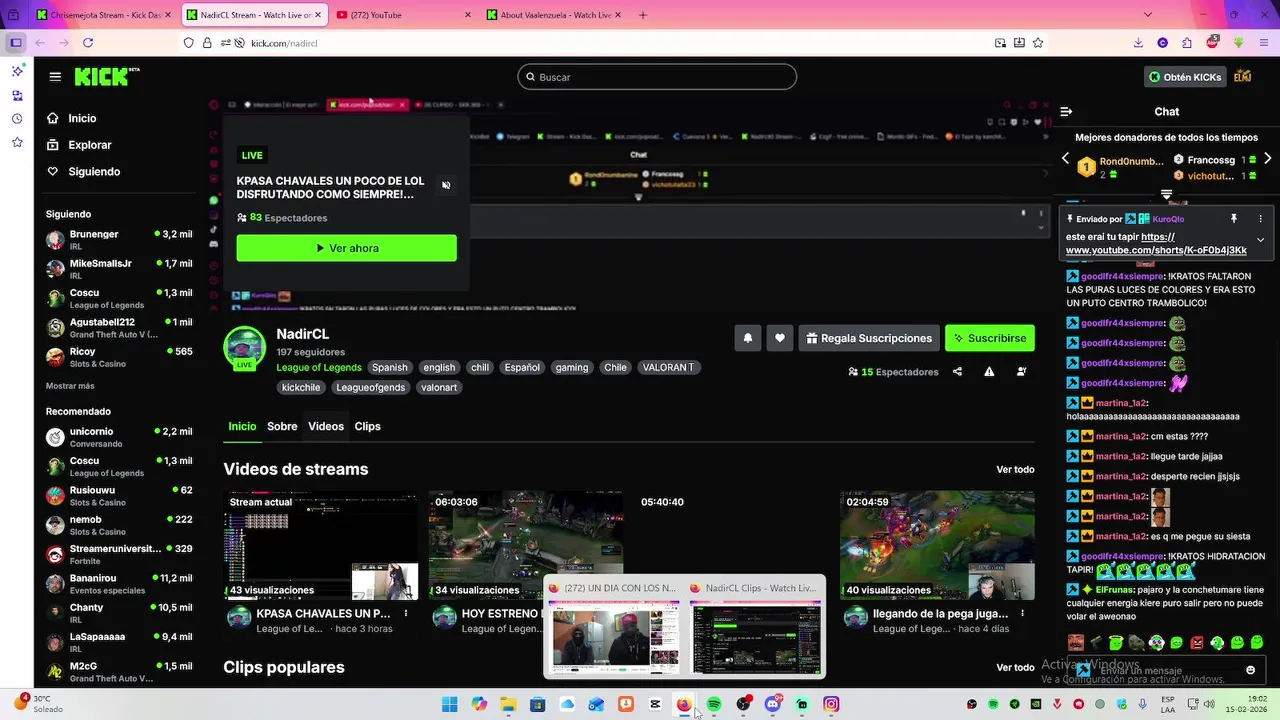The width and height of the screenshot is (1280, 720).
Task: Open the Kick hamburger menu
Action: [x=55, y=77]
